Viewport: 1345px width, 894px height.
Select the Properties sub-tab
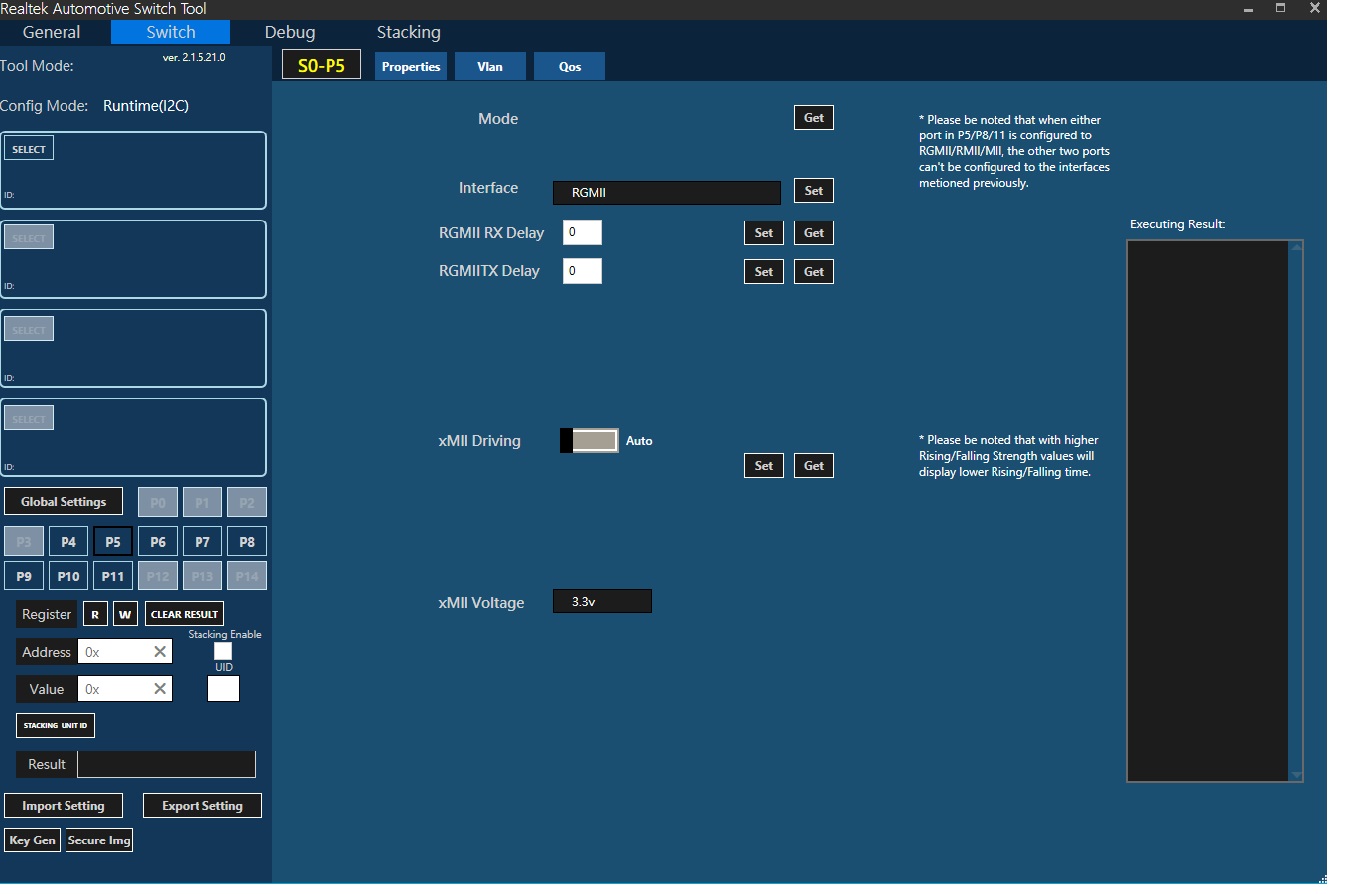(411, 66)
